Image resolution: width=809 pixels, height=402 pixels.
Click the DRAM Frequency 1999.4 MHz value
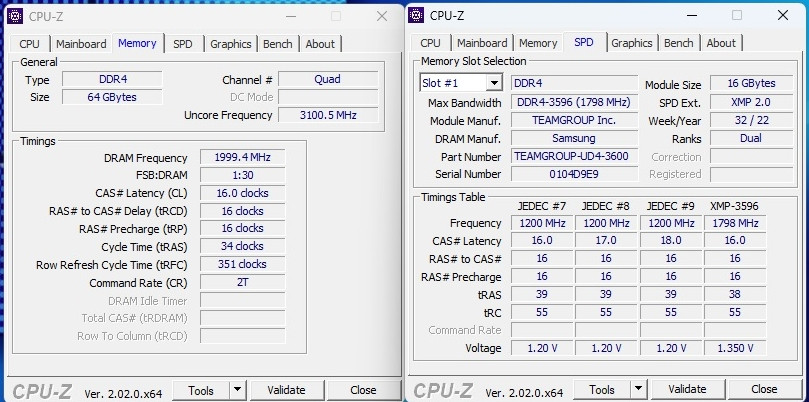242,157
